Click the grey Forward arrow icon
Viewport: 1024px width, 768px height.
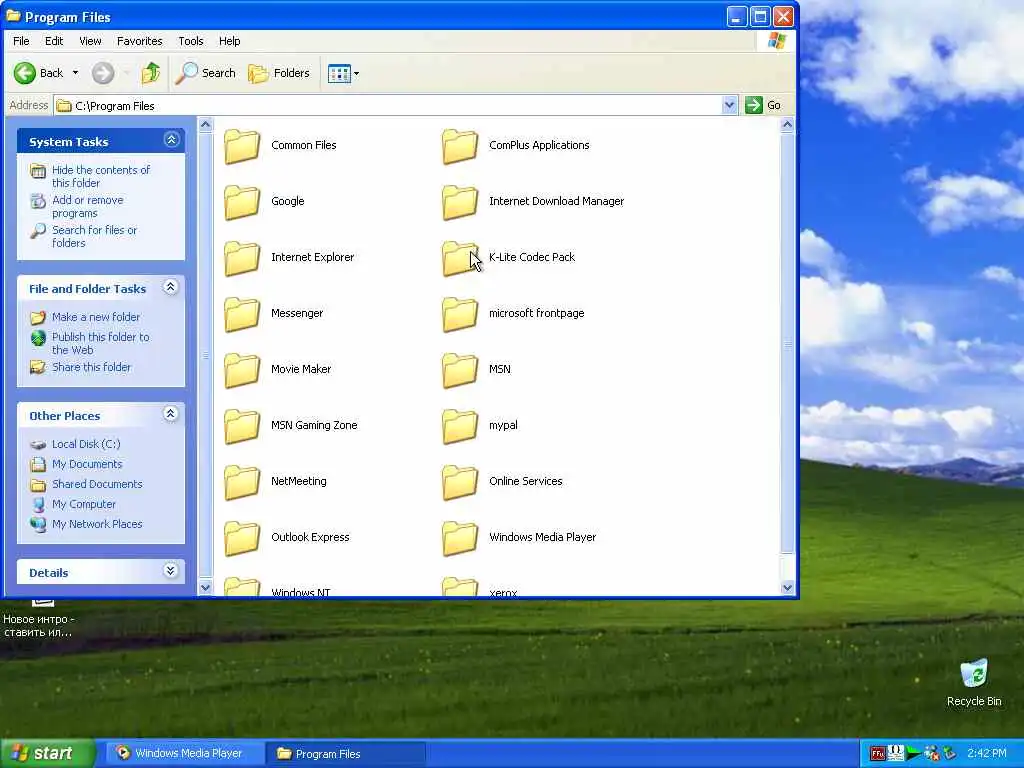[x=103, y=73]
